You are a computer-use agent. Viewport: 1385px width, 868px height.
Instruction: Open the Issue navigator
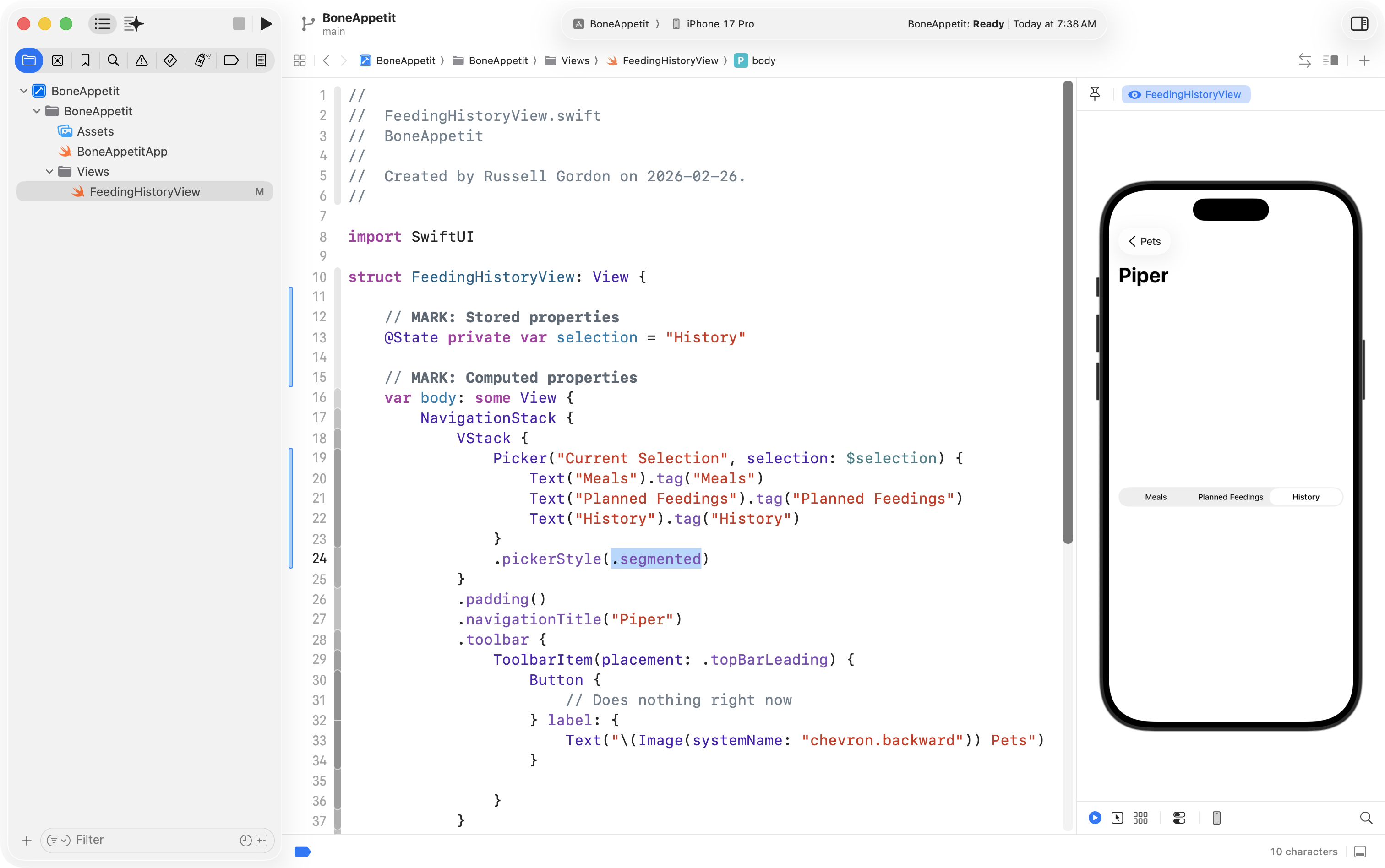(141, 60)
